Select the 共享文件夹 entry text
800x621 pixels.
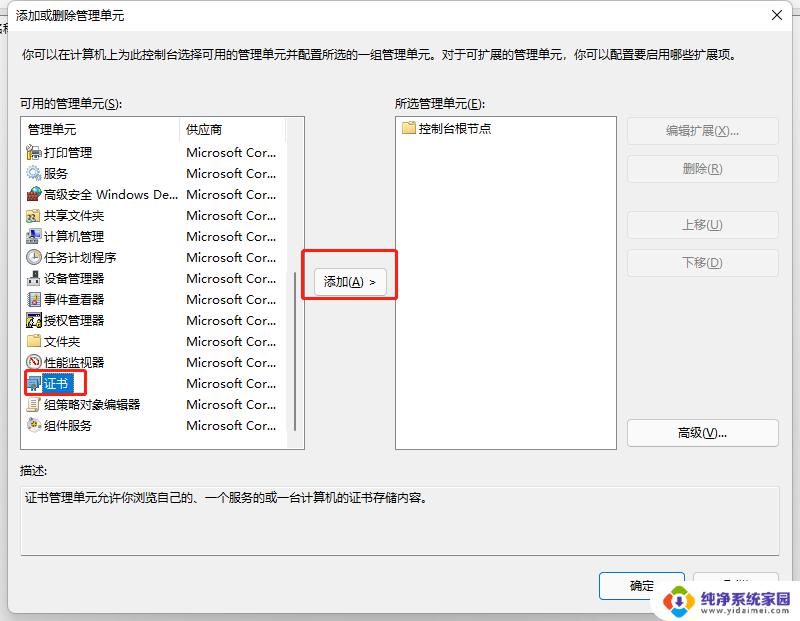[x=74, y=215]
